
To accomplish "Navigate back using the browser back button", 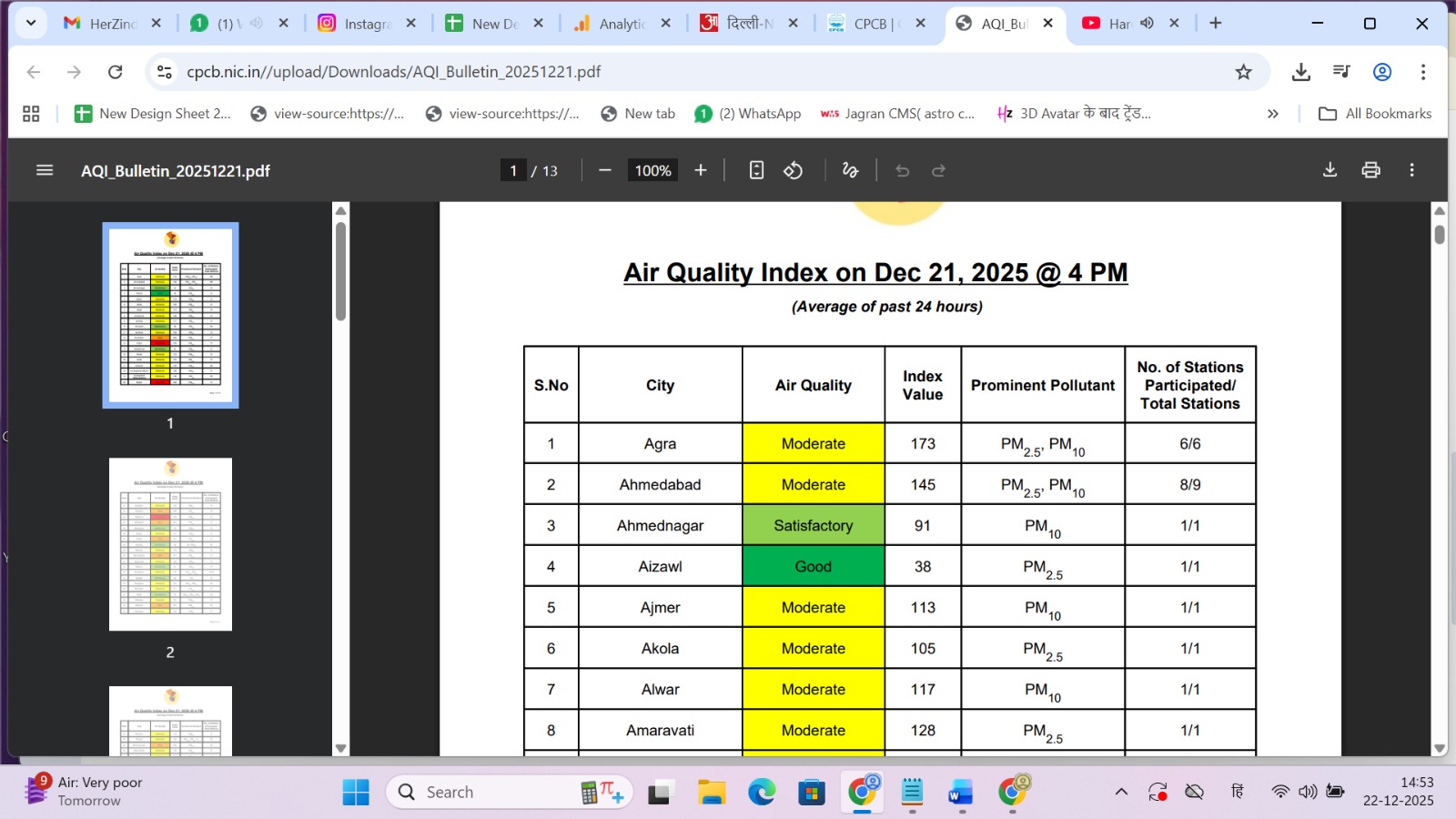I will [34, 71].
